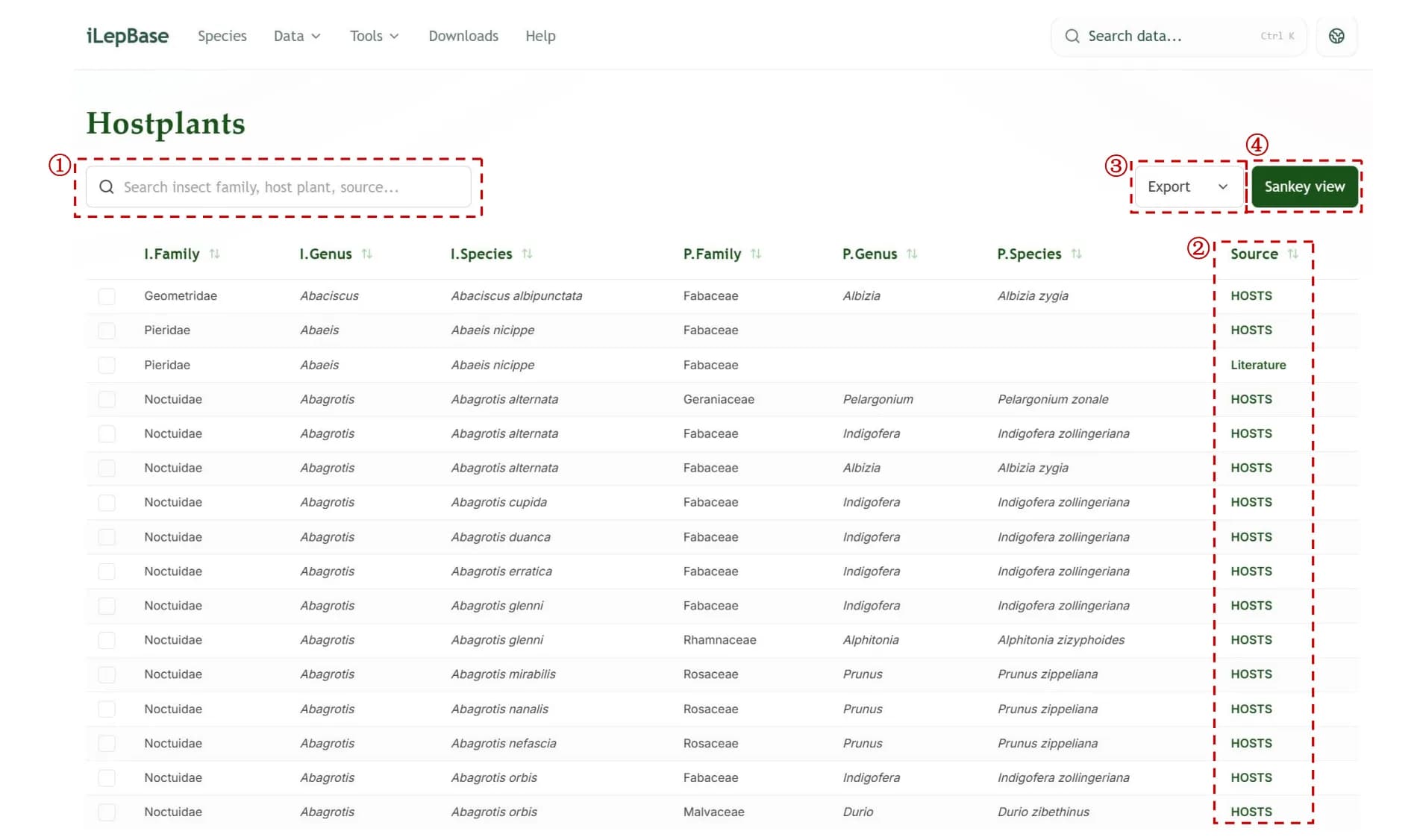Sort table by P.Family column icon
This screenshot has height=840, width=1420.
[756, 254]
